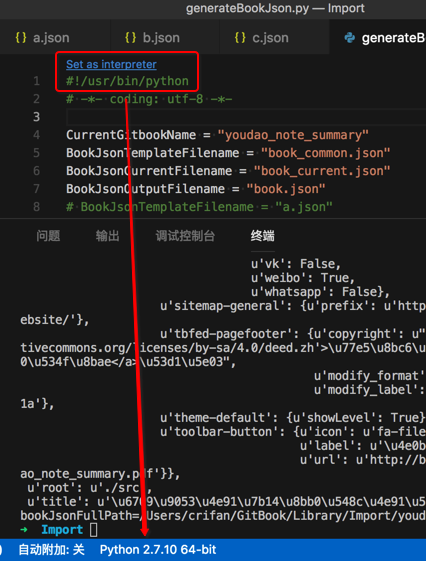This screenshot has height=562, width=426.
Task: Open the a.json editor tab
Action: tap(55, 37)
